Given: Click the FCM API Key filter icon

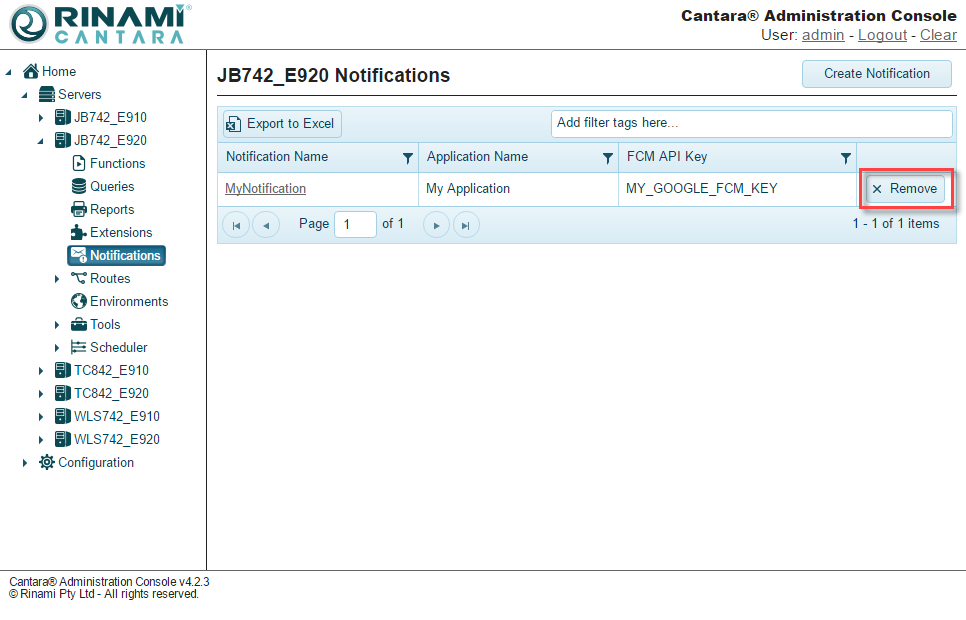Looking at the screenshot, I should coord(845,158).
